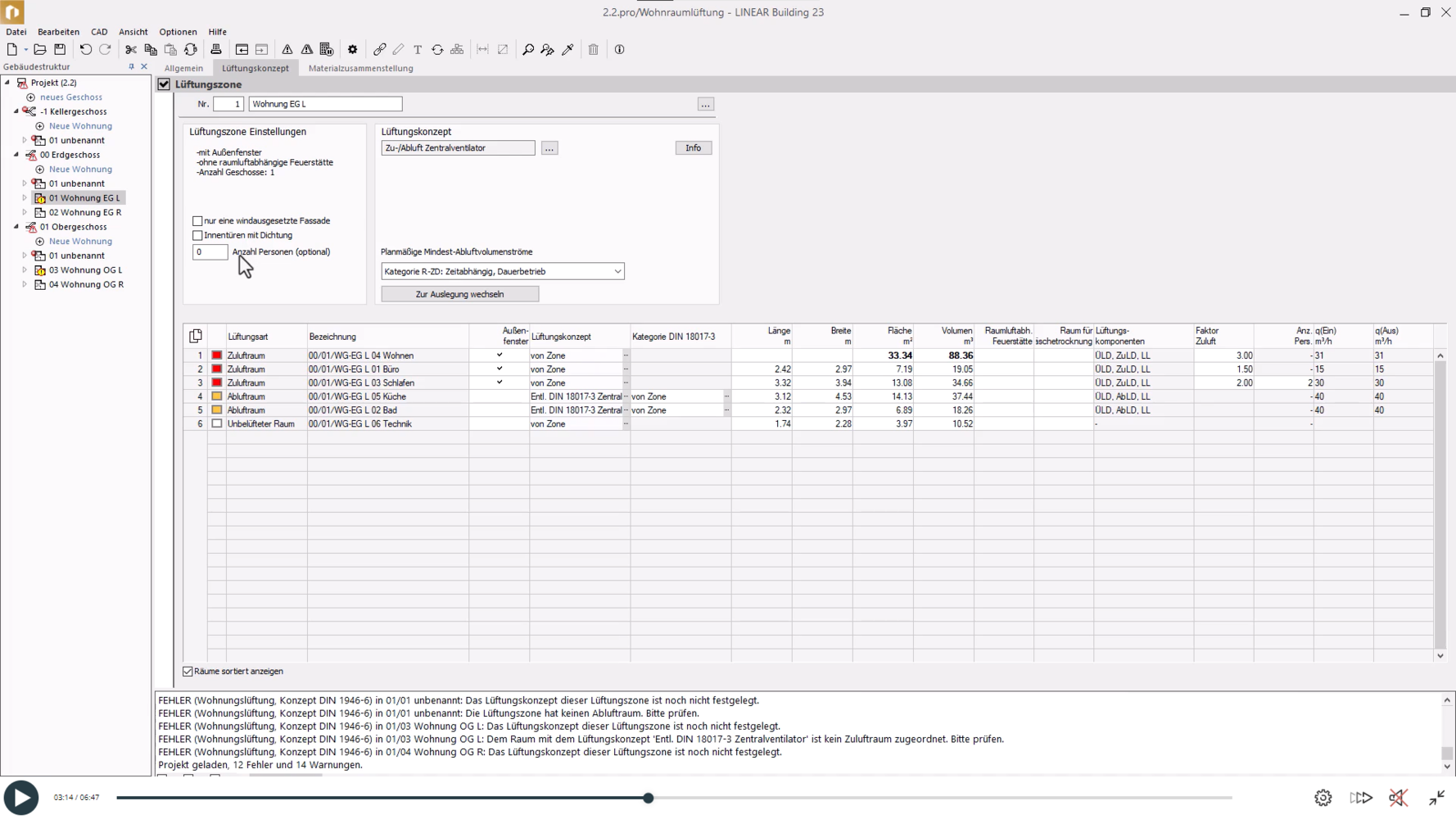This screenshot has height=819, width=1456.
Task: Open the Optionen menu
Action: pyautogui.click(x=178, y=32)
